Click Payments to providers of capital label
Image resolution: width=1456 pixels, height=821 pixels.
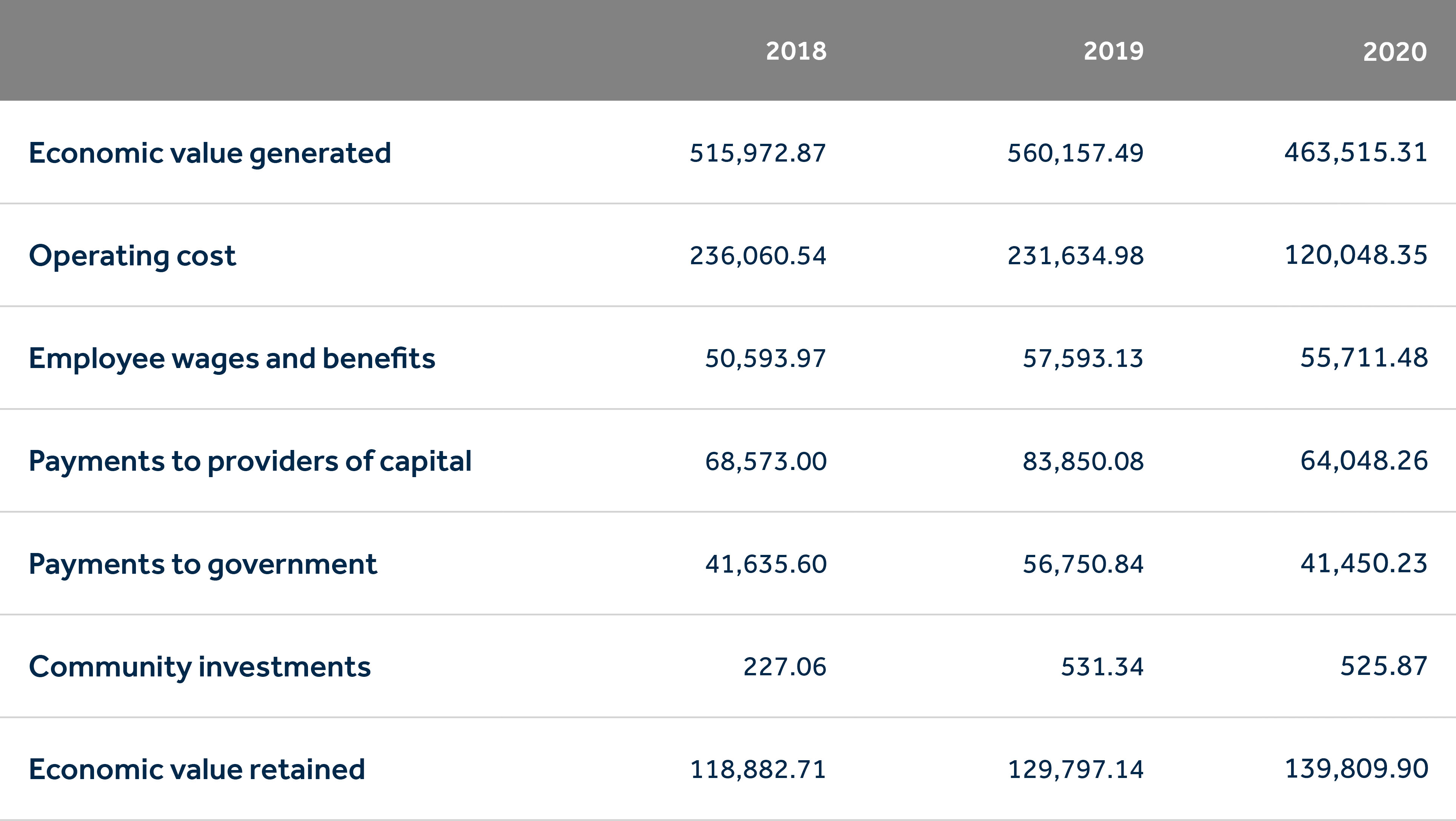click(250, 461)
